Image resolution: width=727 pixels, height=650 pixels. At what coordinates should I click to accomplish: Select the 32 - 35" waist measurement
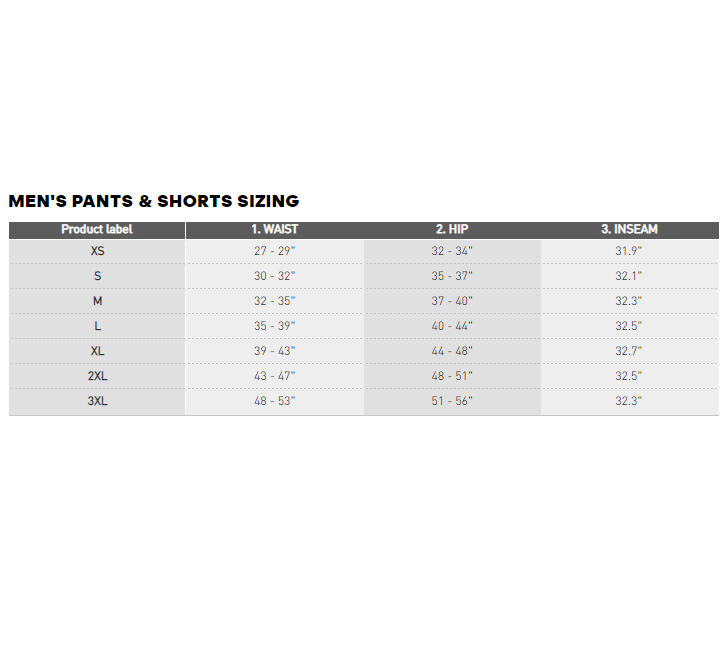[274, 301]
